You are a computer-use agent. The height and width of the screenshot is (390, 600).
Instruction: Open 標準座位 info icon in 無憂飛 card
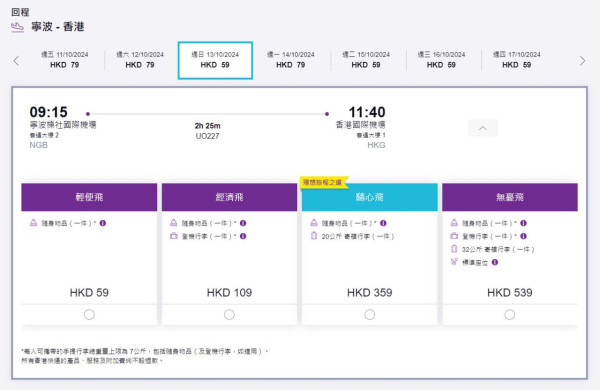coord(495,262)
